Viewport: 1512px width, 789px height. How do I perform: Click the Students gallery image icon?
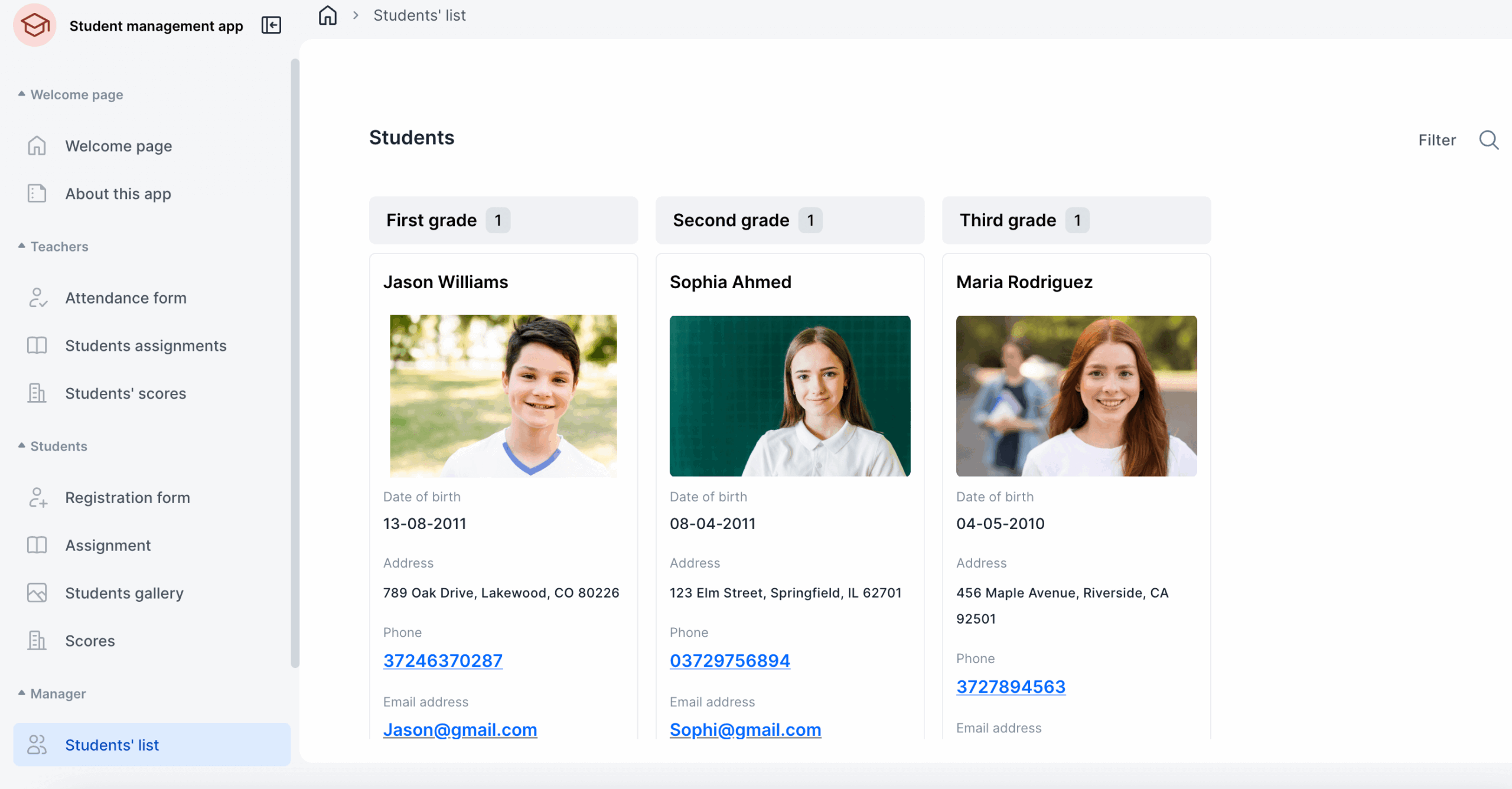coord(37,593)
